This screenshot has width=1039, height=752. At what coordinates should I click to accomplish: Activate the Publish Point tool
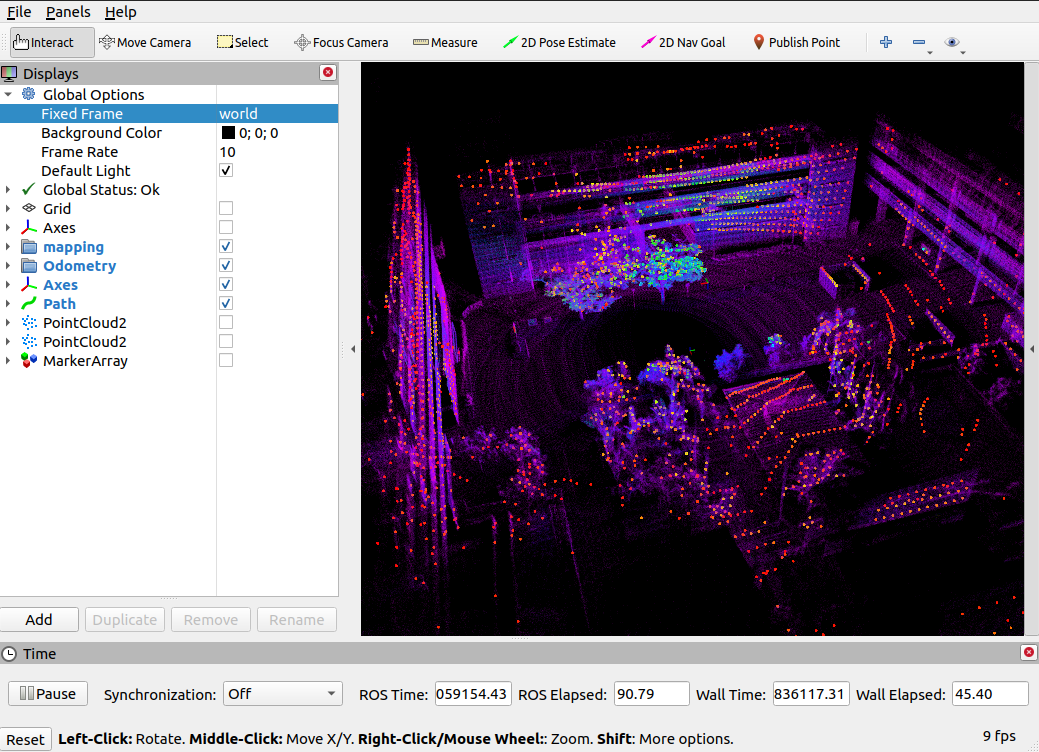tap(796, 42)
